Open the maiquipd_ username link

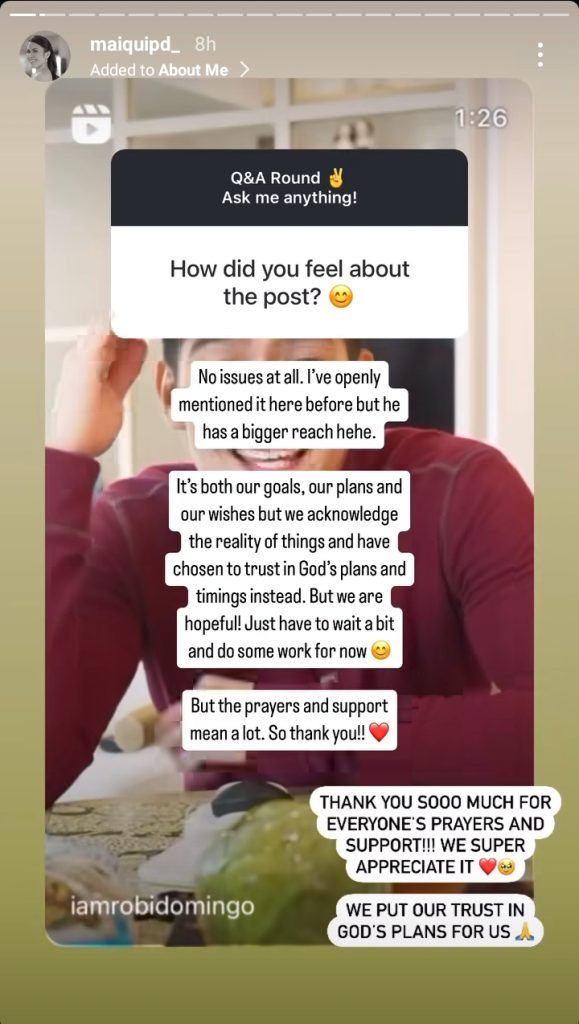[x=135, y=45]
